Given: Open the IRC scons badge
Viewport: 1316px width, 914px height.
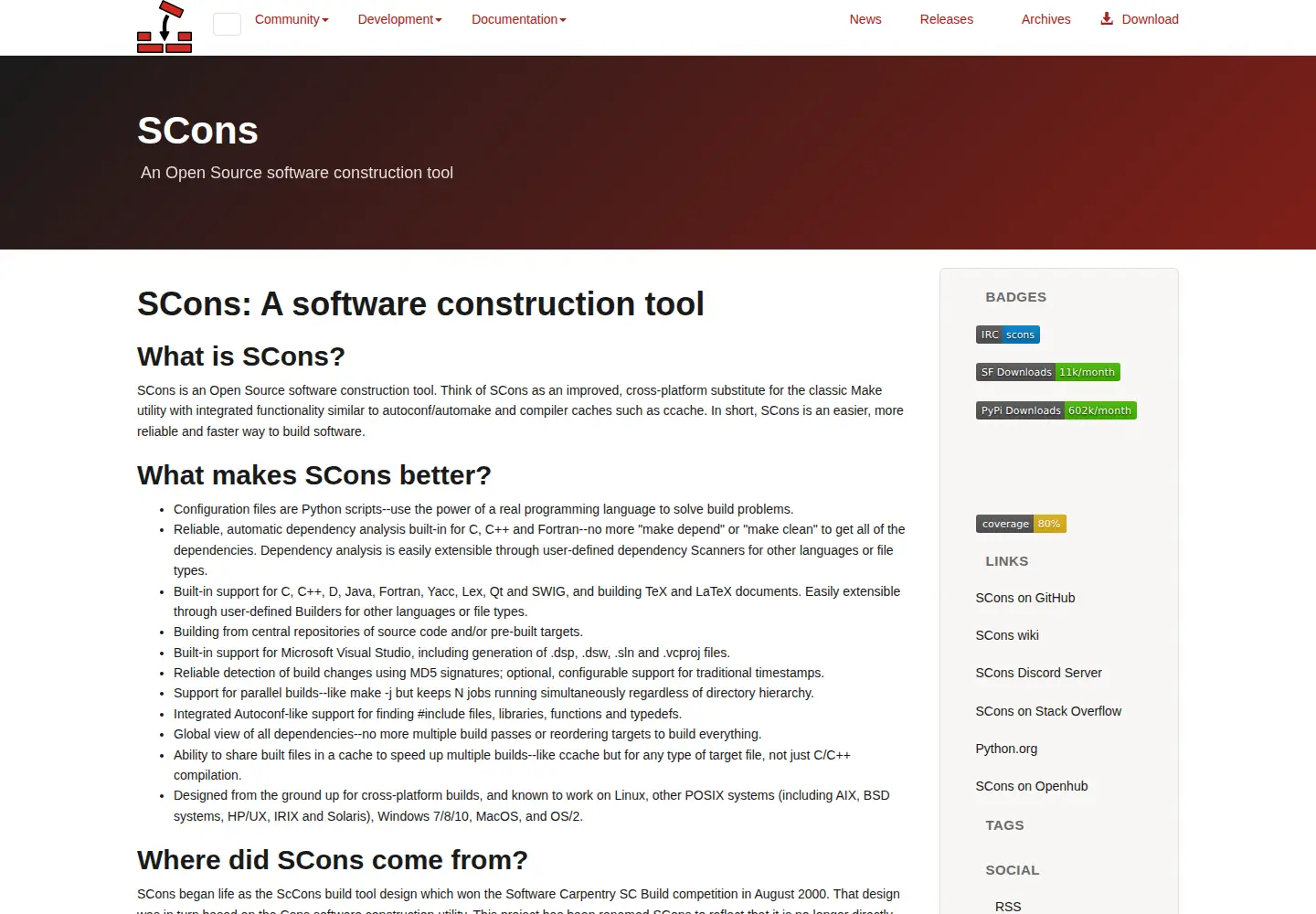Looking at the screenshot, I should [x=1008, y=335].
